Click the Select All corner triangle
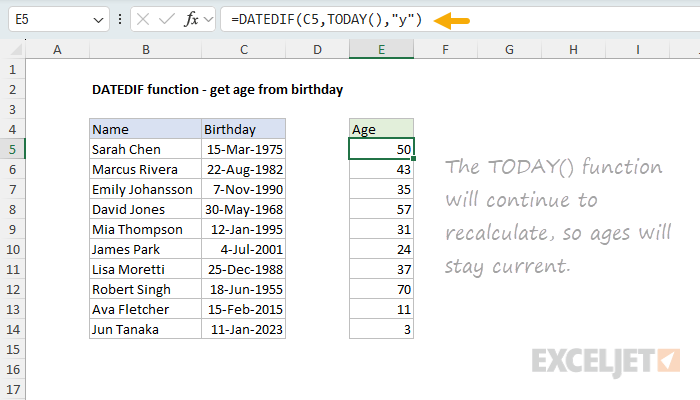This screenshot has width=700, height=400. [16, 49]
